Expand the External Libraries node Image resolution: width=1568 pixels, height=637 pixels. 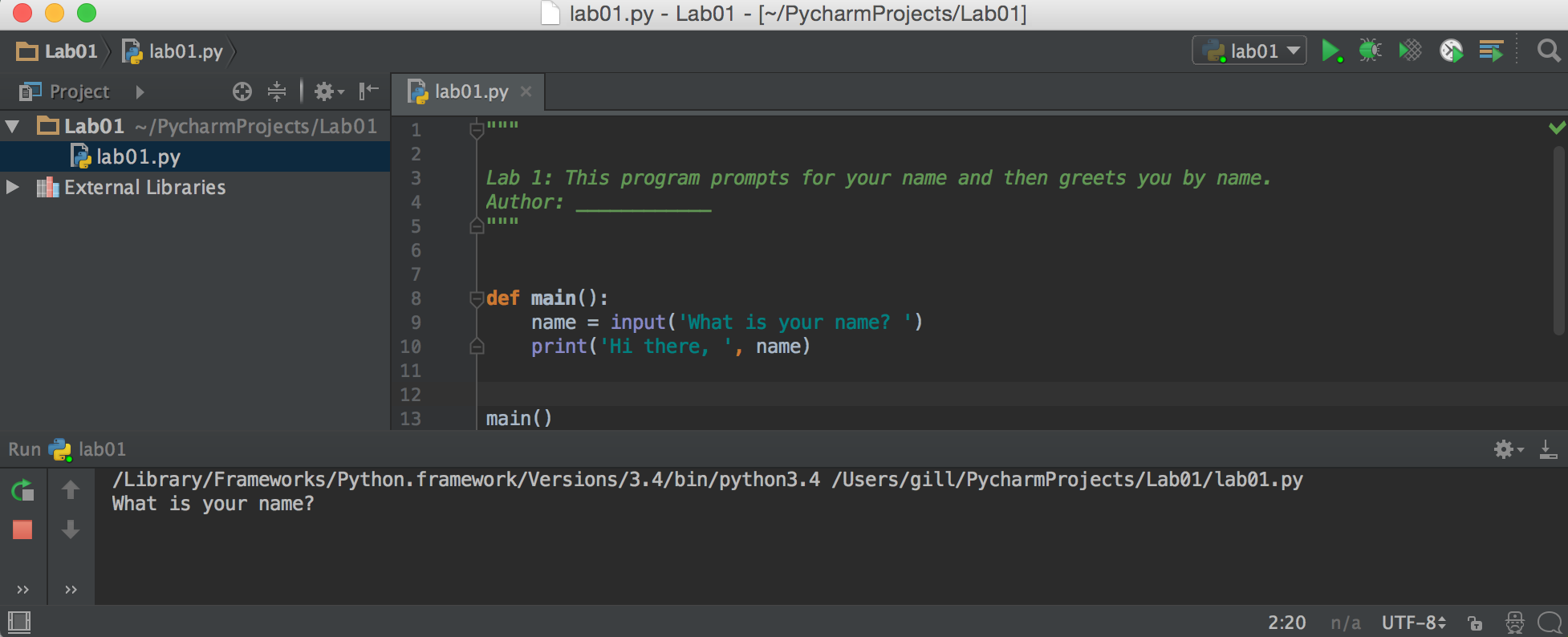pyautogui.click(x=12, y=187)
